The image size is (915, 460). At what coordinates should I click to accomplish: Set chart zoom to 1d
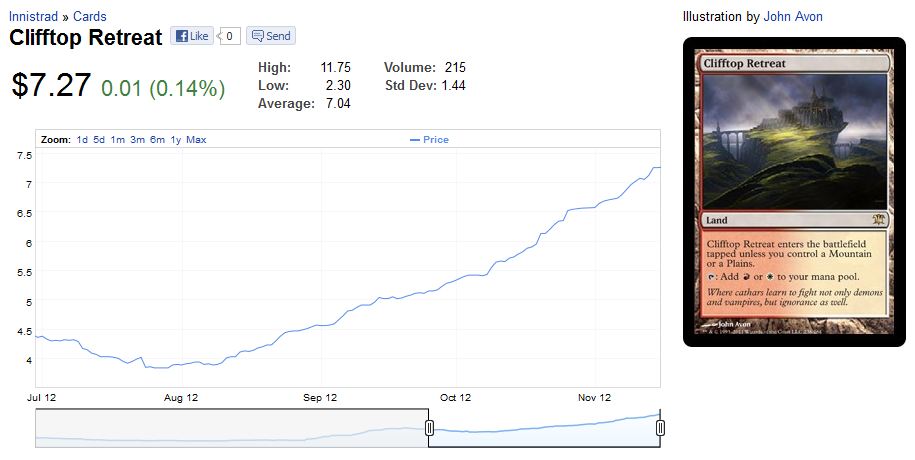tap(82, 140)
